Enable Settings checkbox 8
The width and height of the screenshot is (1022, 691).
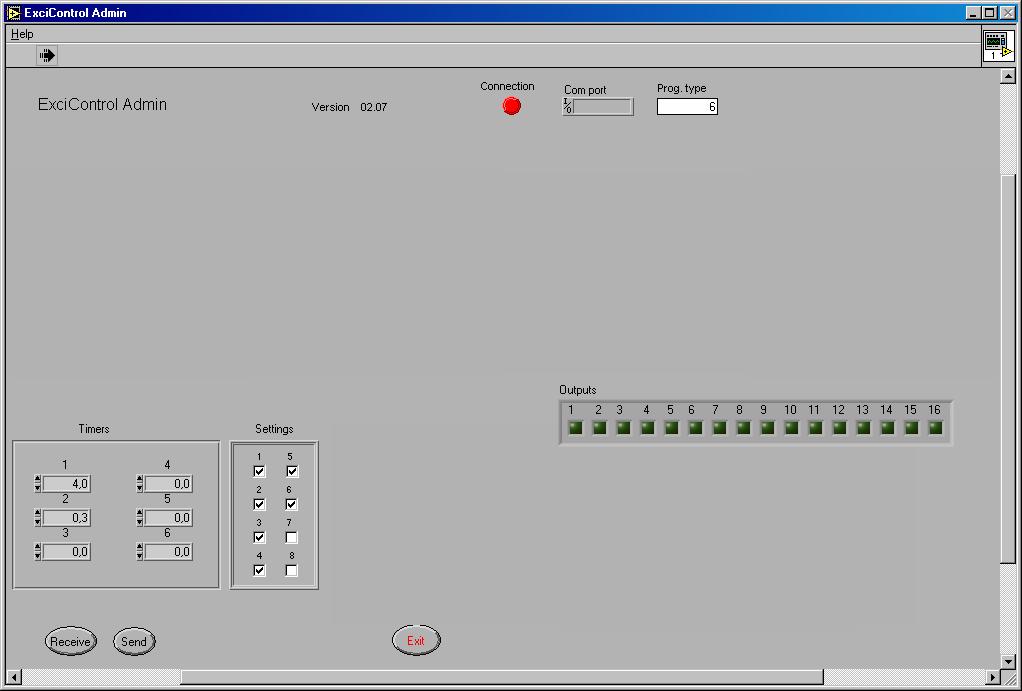(x=291, y=570)
